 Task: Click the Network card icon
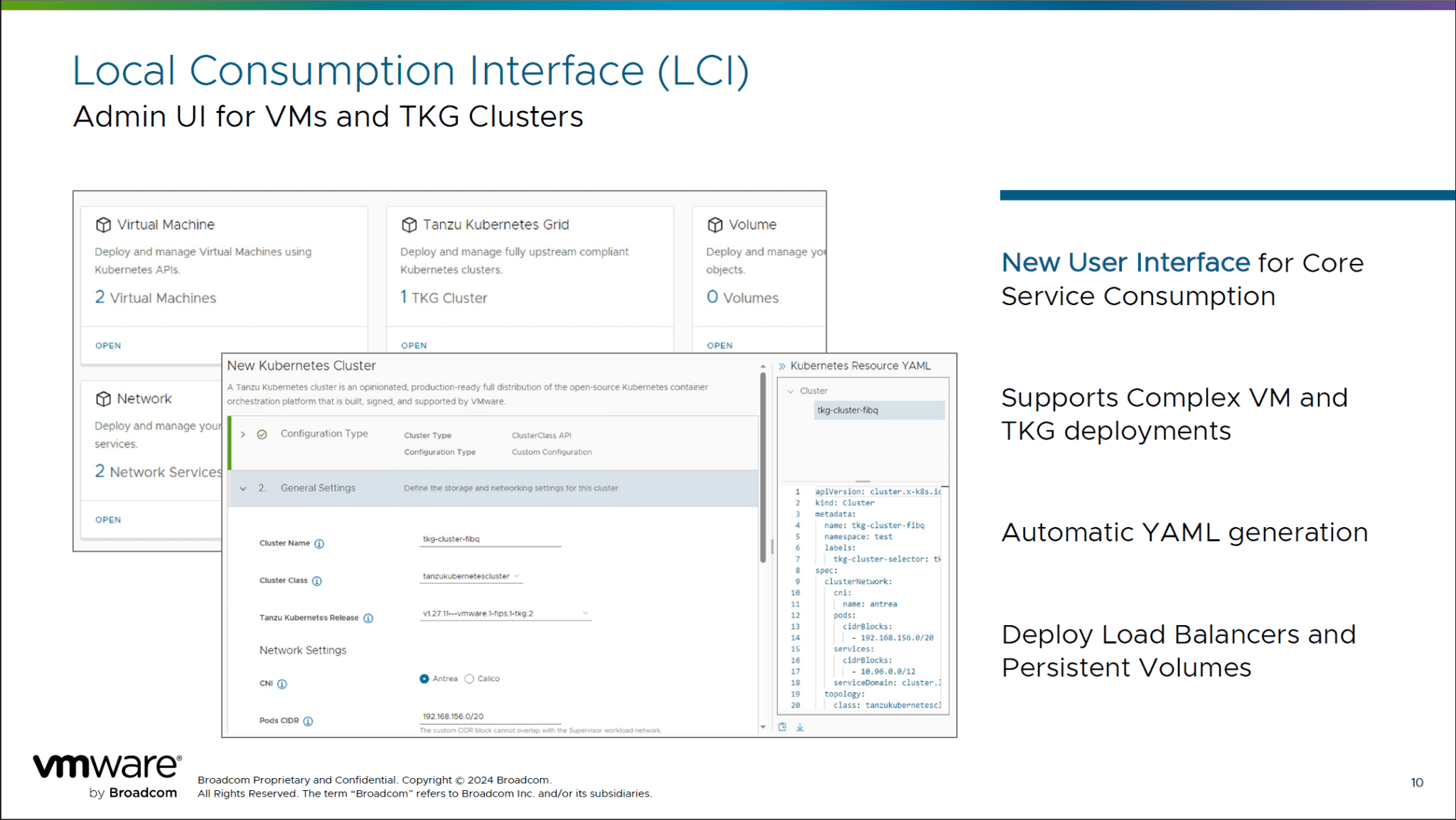pyautogui.click(x=103, y=398)
